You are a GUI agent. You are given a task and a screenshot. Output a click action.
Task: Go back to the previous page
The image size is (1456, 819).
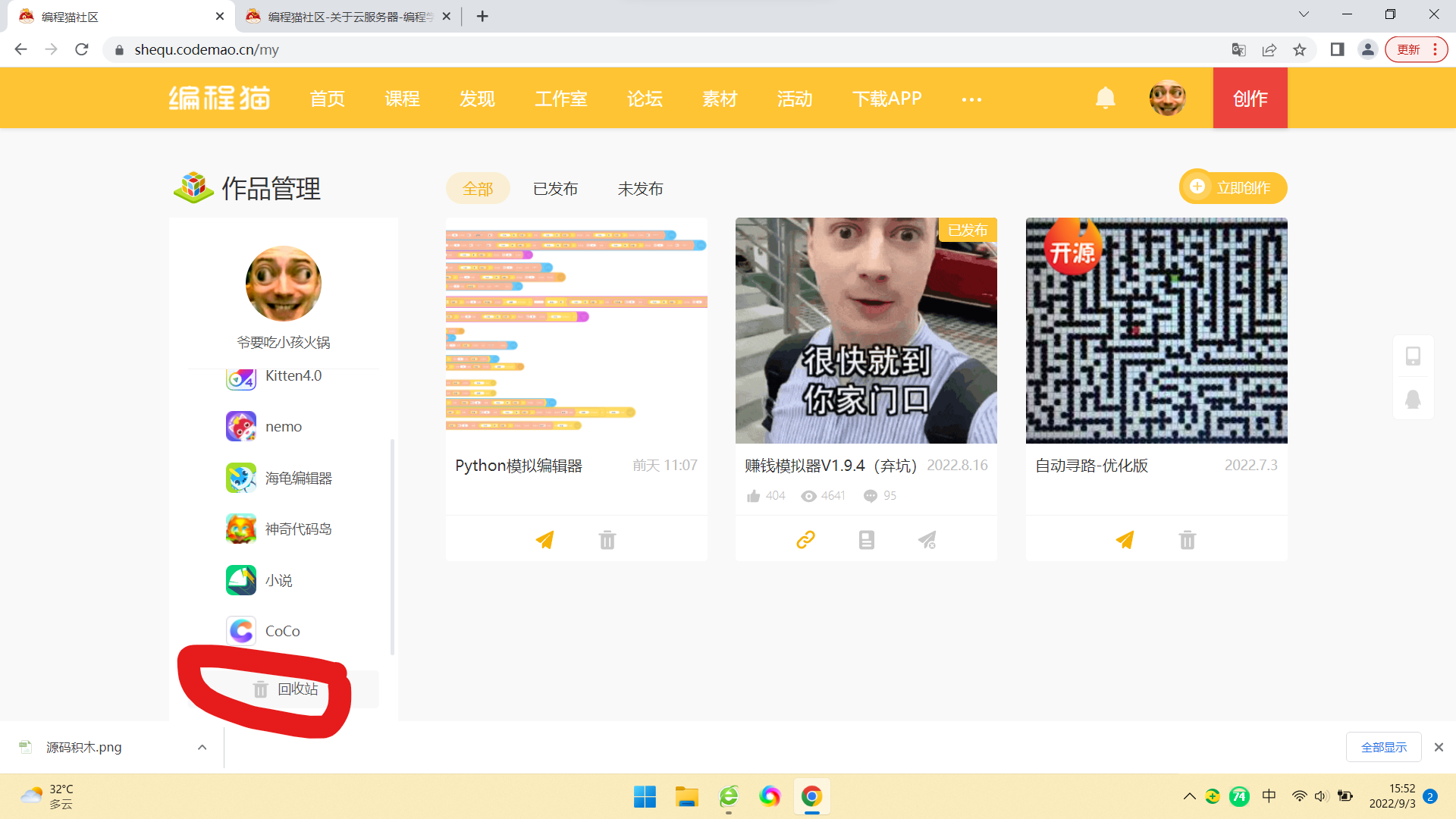click(x=20, y=50)
